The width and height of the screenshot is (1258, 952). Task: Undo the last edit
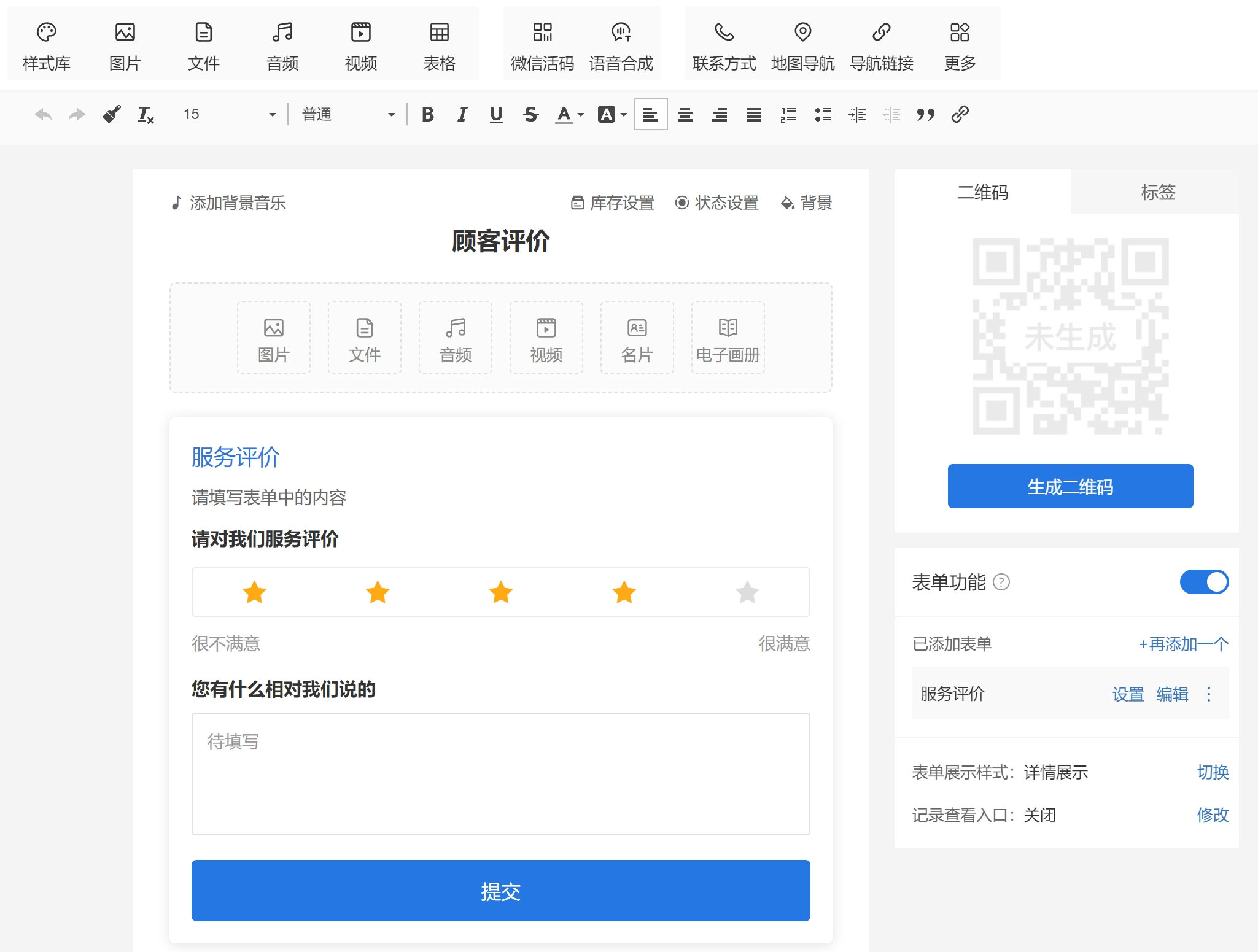[x=43, y=114]
